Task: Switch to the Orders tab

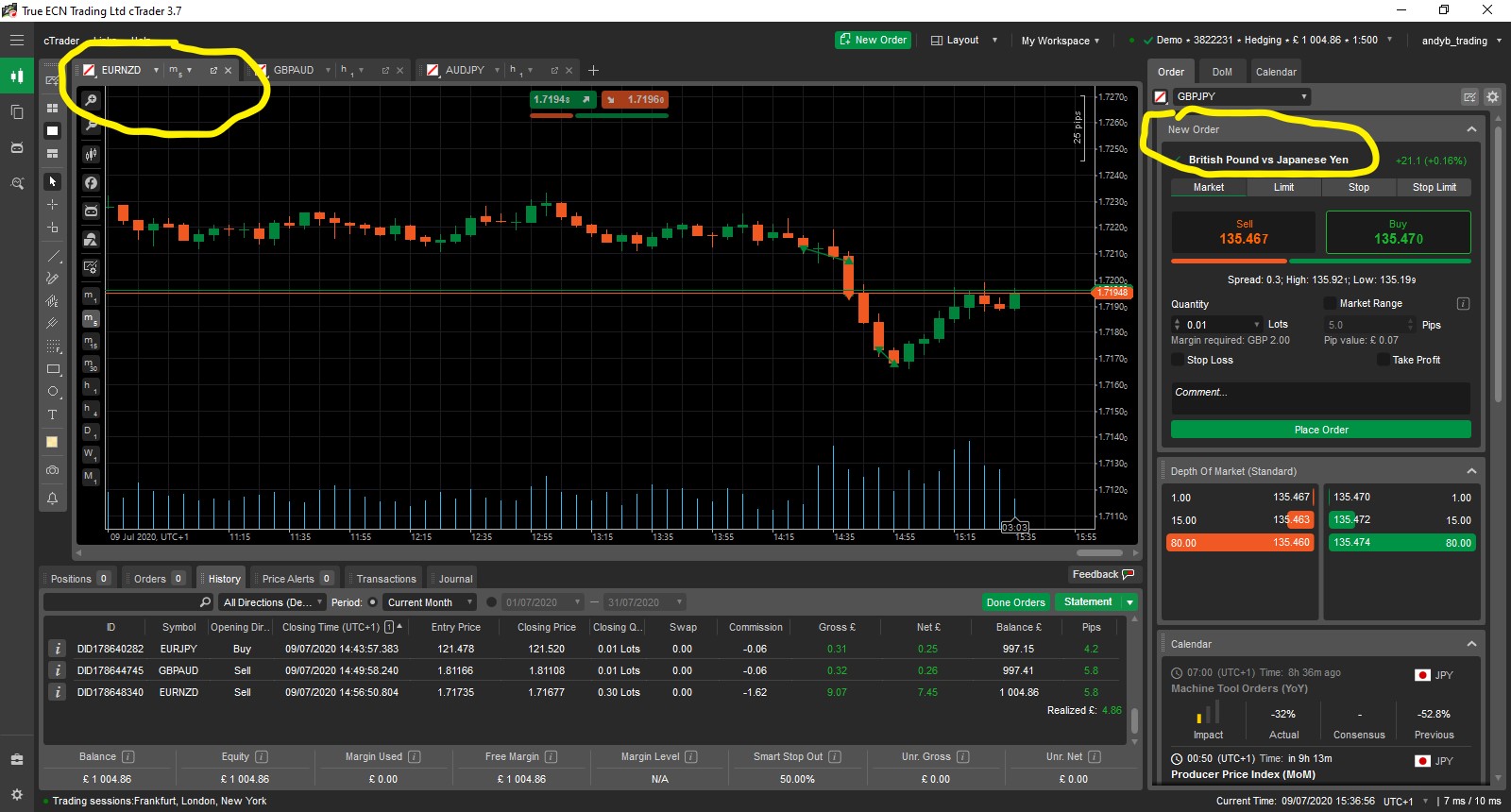Action: click(158, 579)
